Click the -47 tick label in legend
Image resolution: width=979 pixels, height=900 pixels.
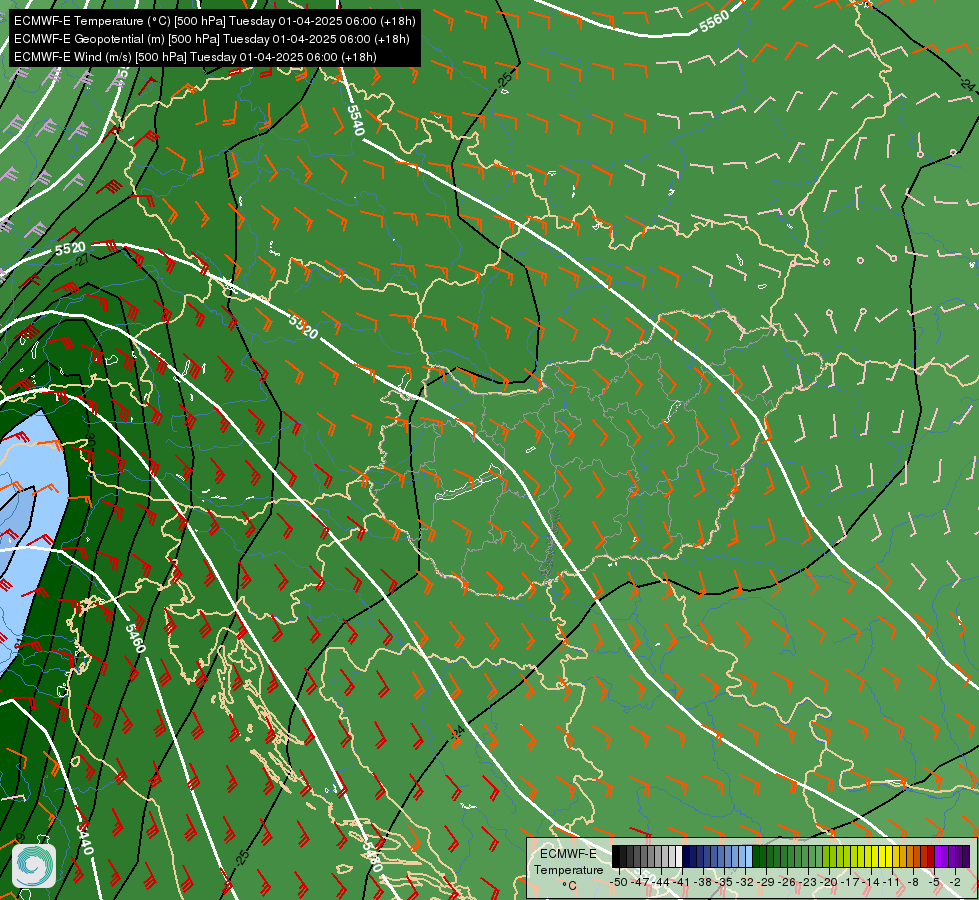(x=640, y=882)
